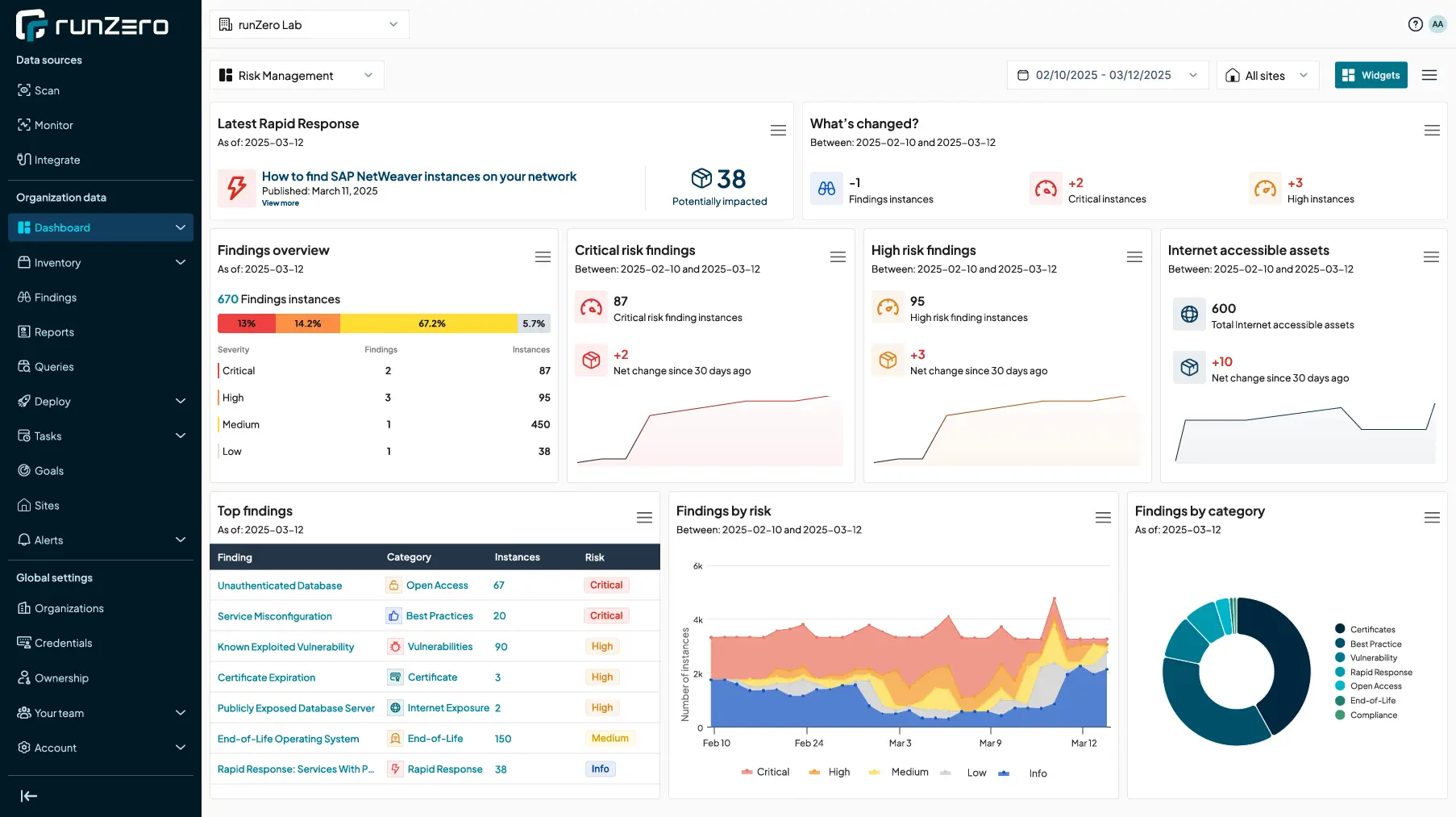Open the runZero Lab organization dropdown
Viewport: 1456px width, 817px height.
(309, 24)
